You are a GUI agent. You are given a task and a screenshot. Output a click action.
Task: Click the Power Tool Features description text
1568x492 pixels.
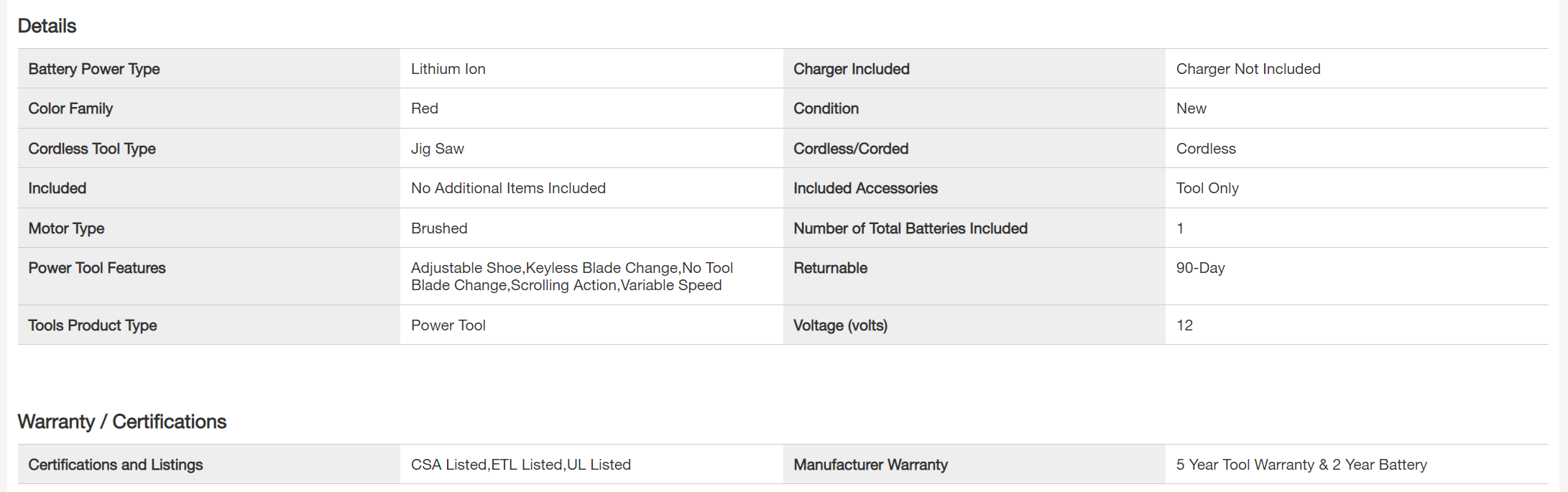(x=571, y=277)
